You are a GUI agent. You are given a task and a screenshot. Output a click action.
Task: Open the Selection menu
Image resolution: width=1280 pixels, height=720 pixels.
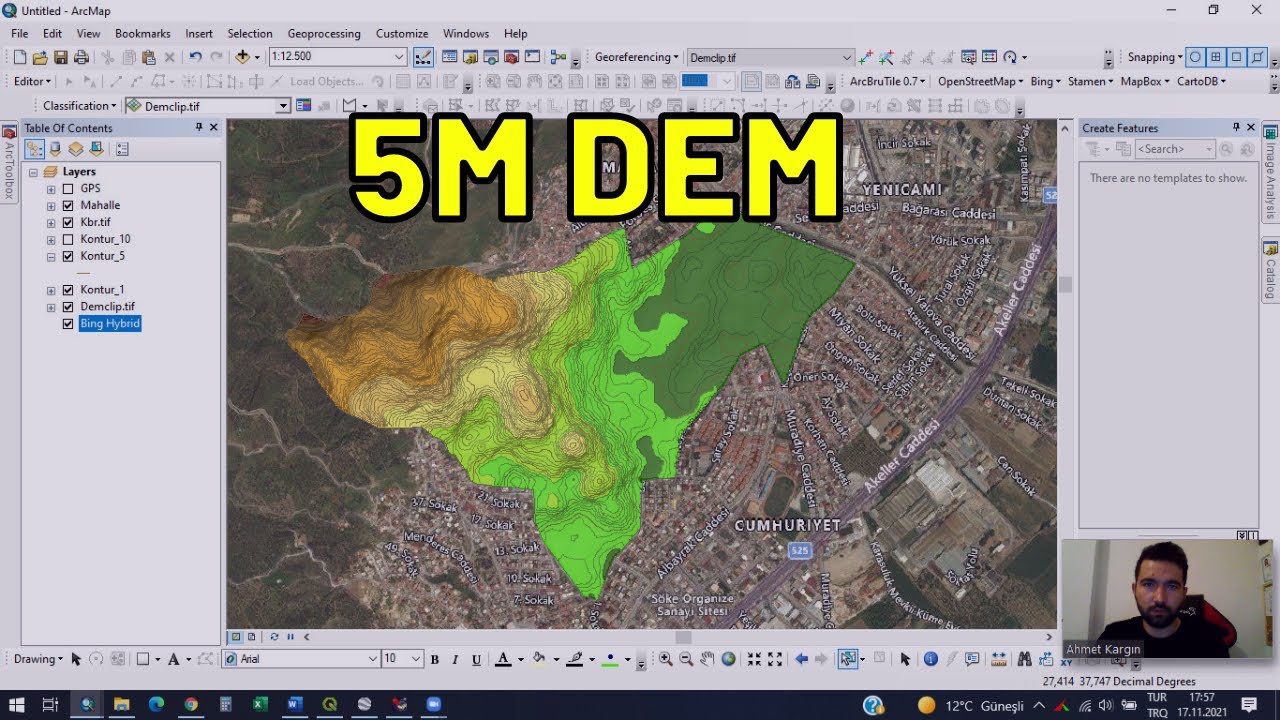[x=250, y=33]
